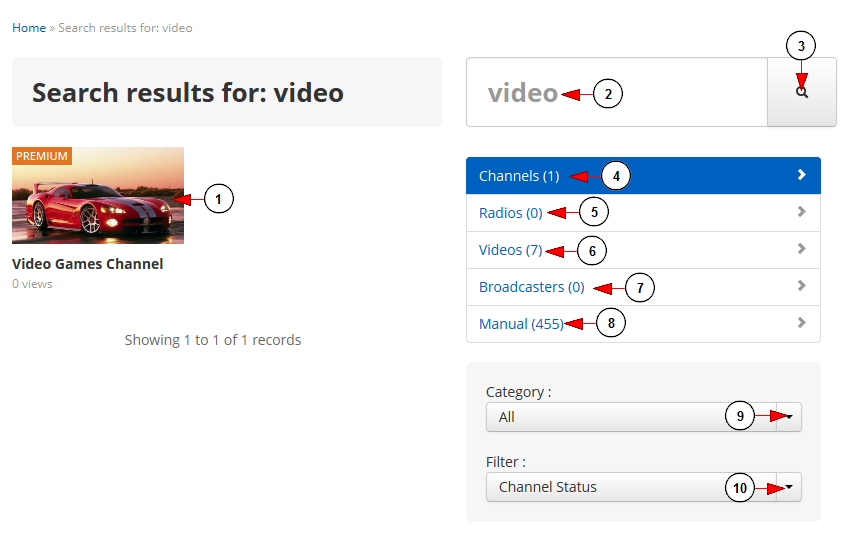Click the '0 views' text under channel
This screenshot has height=551, width=841.
pos(32,284)
